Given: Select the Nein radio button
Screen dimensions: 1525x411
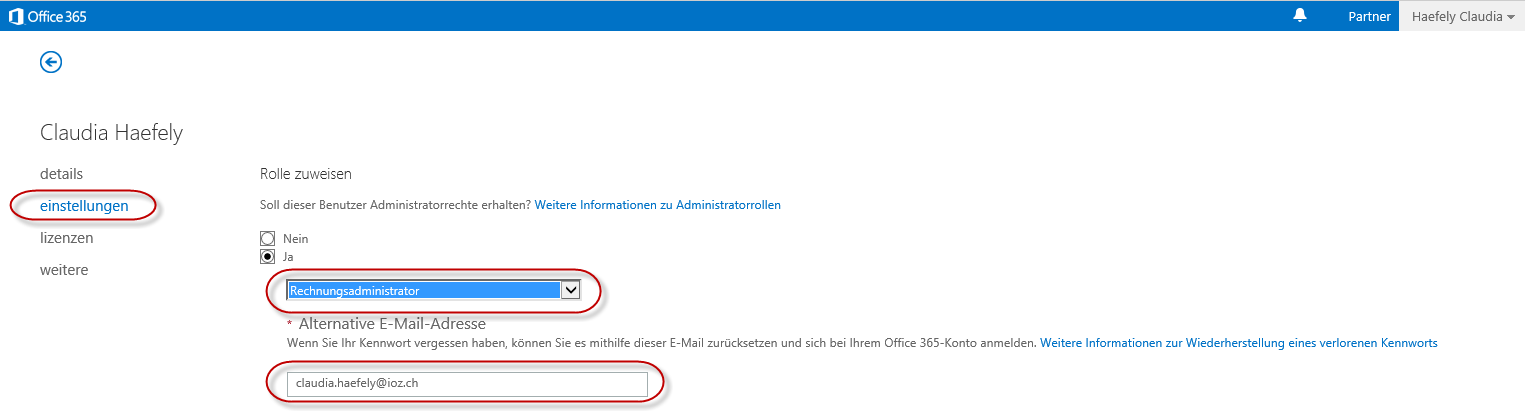Looking at the screenshot, I should point(267,238).
